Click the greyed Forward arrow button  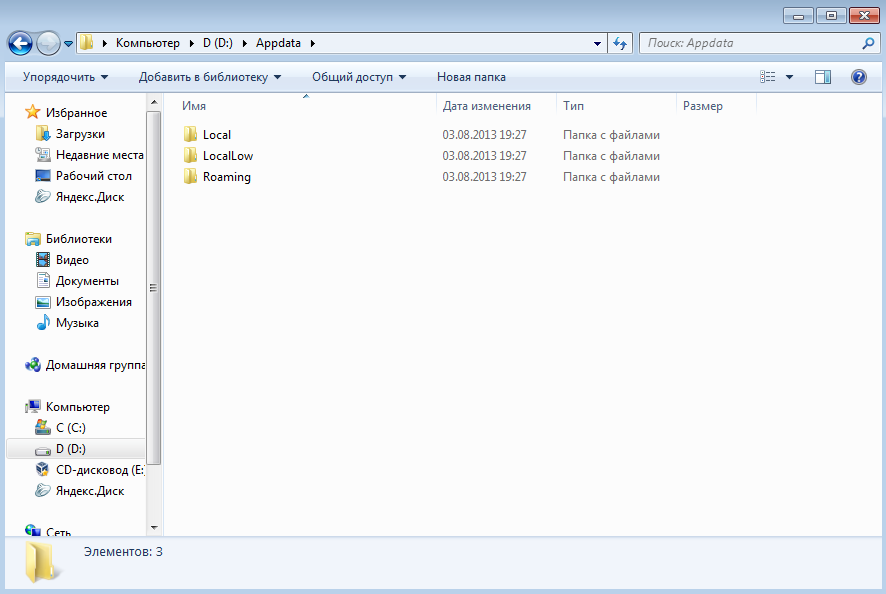(x=48, y=44)
